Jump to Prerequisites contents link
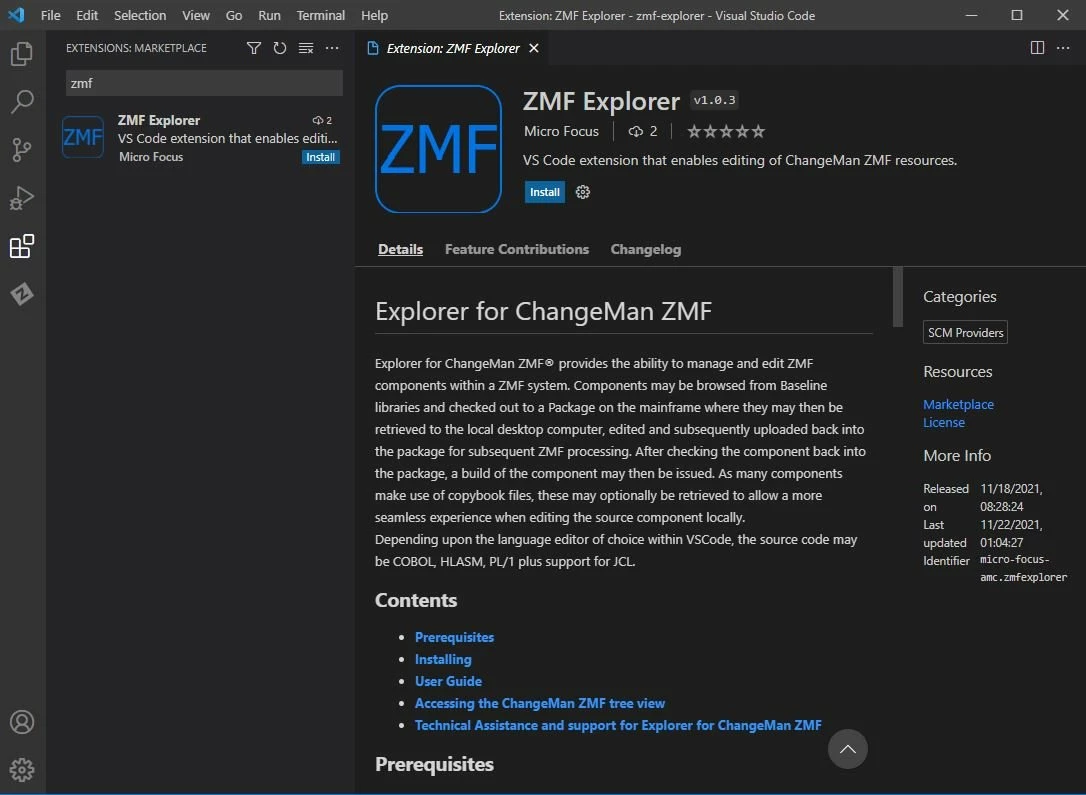The image size is (1086, 795). coord(454,637)
